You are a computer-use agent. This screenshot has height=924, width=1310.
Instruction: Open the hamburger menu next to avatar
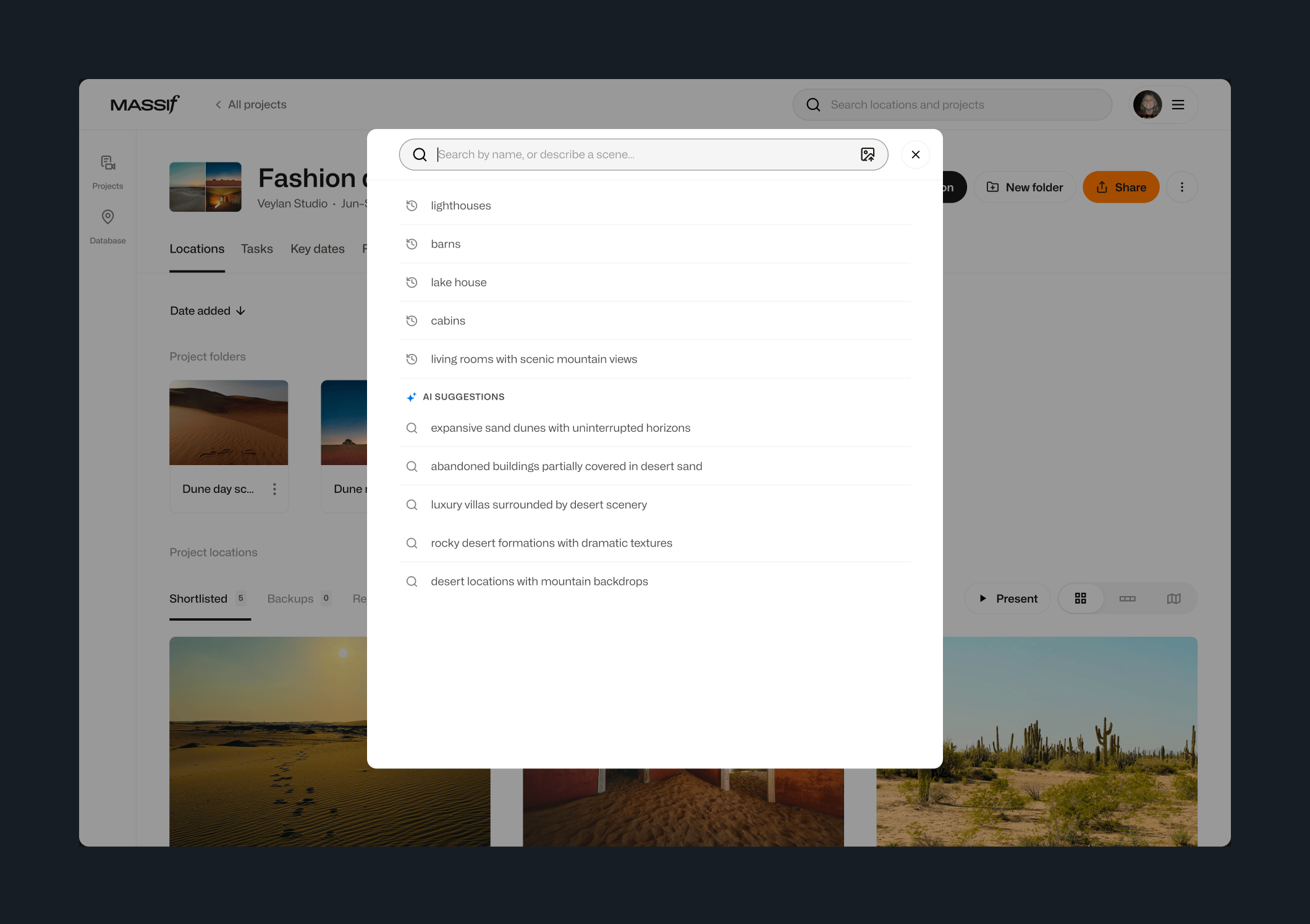click(1178, 105)
